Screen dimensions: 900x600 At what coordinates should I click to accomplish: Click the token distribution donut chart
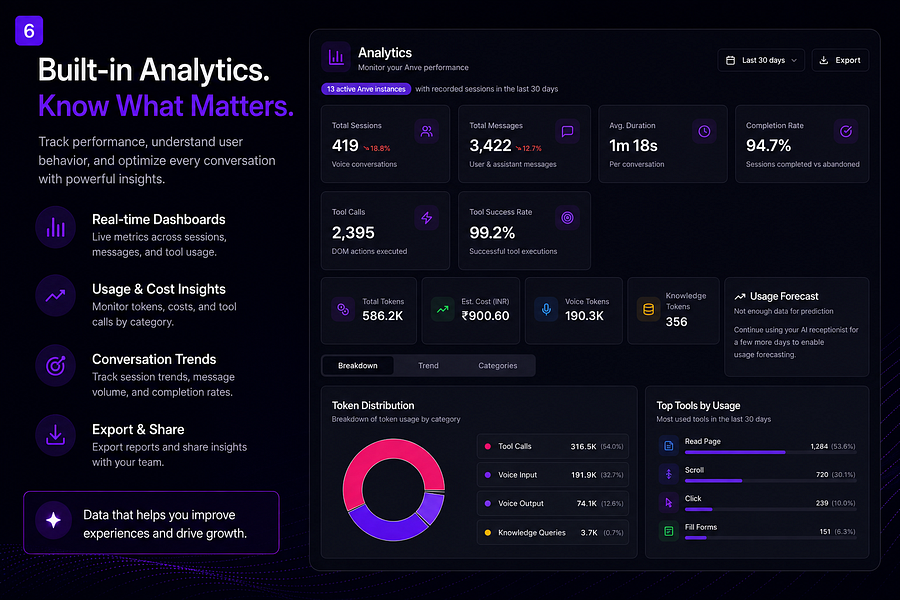pos(394,490)
